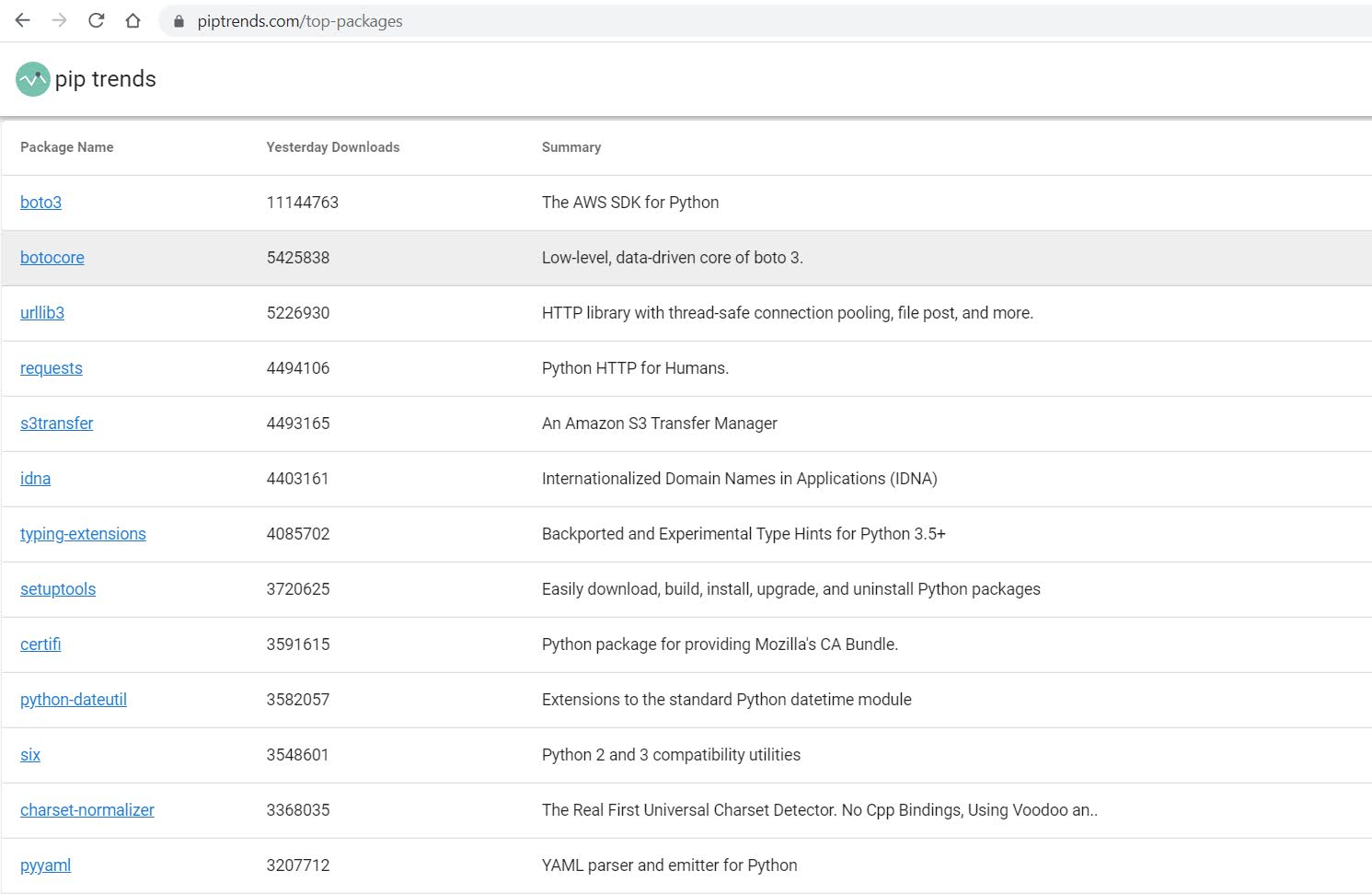
Task: Open the s3transfer package link
Action: [x=57, y=424]
